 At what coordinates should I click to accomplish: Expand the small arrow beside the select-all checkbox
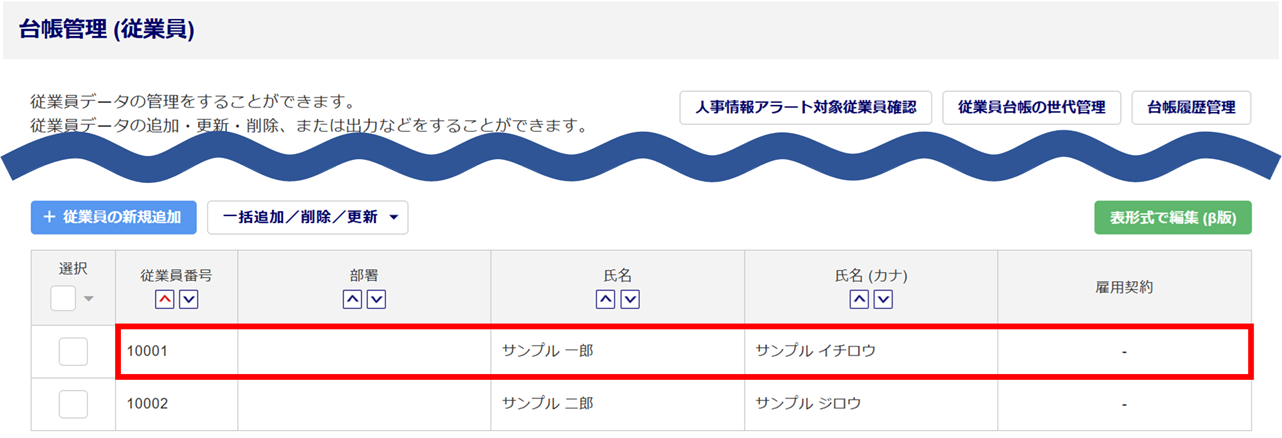88,299
